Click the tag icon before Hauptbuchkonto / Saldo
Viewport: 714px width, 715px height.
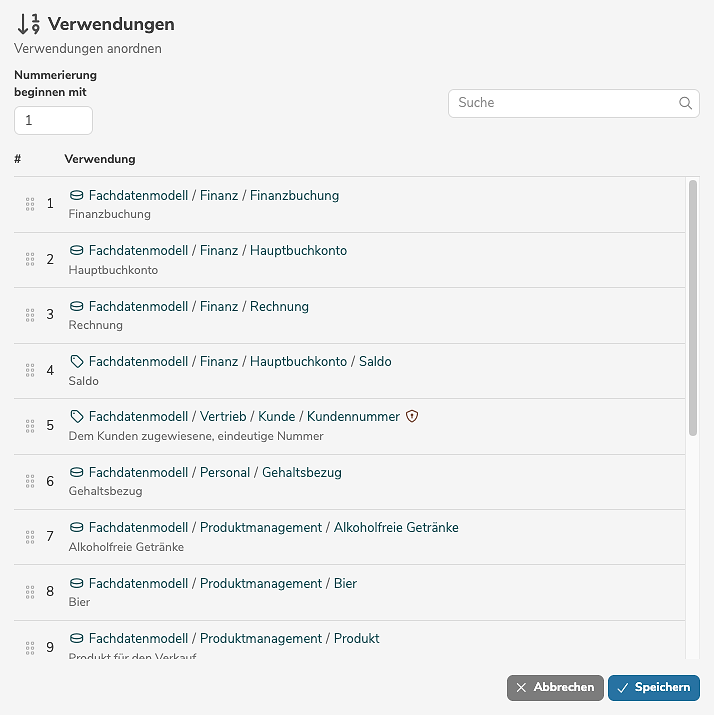pyautogui.click(x=76, y=361)
